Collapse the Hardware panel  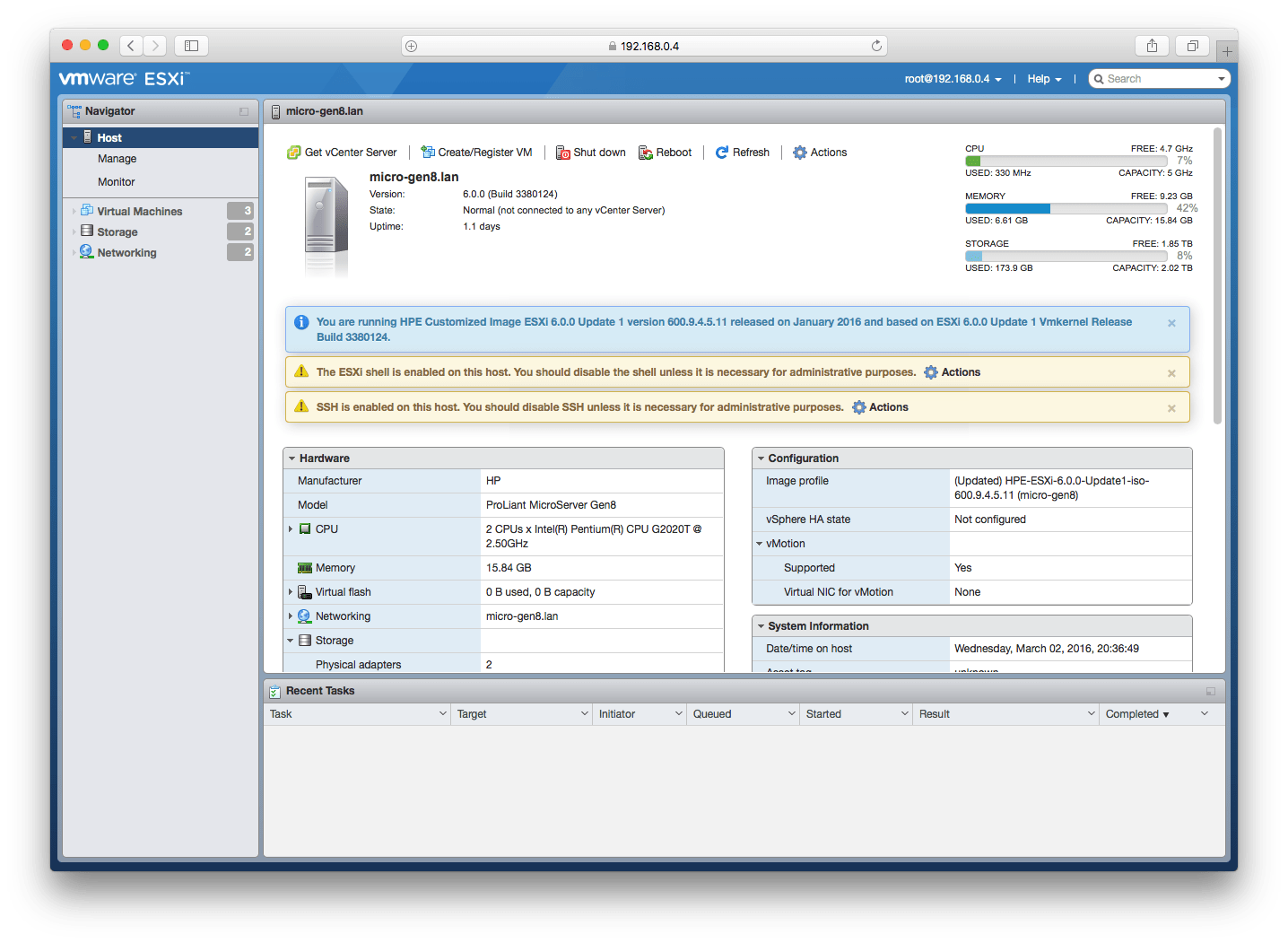pos(292,458)
